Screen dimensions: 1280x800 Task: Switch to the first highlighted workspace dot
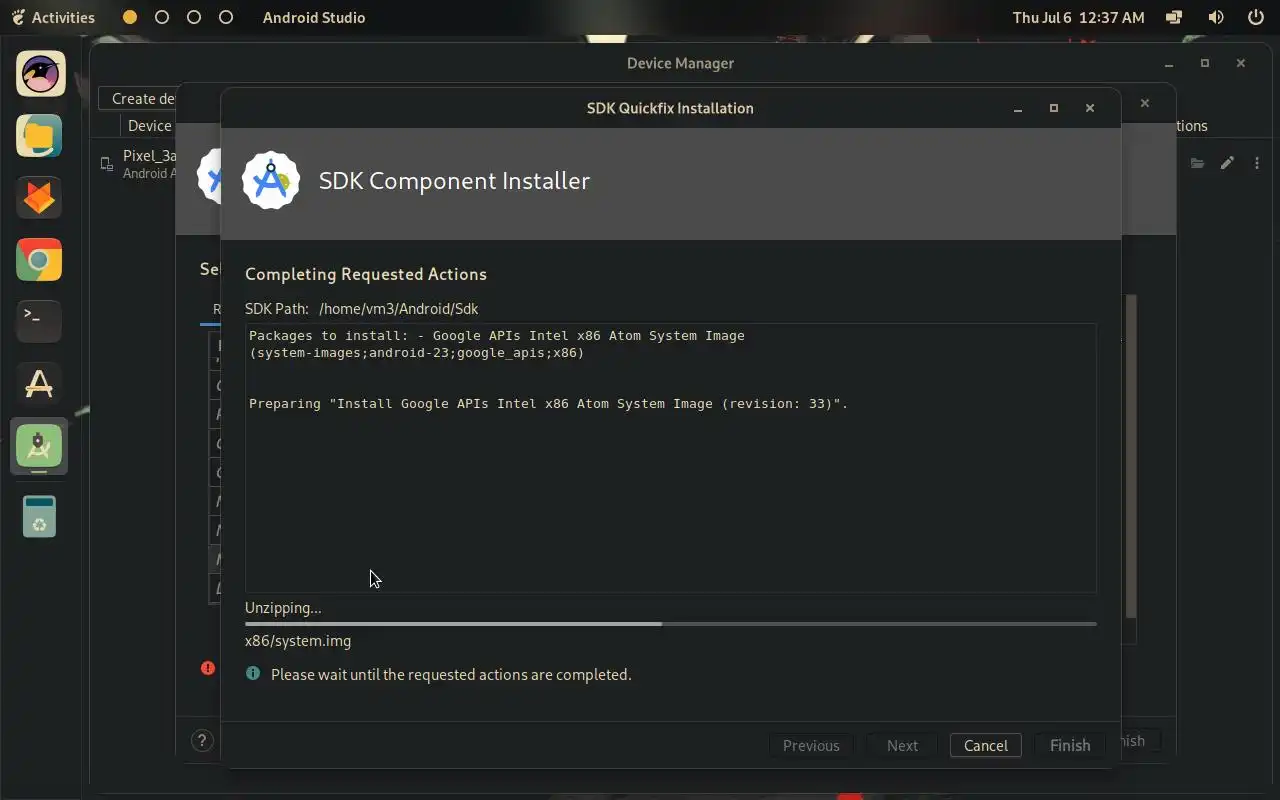pyautogui.click(x=130, y=17)
